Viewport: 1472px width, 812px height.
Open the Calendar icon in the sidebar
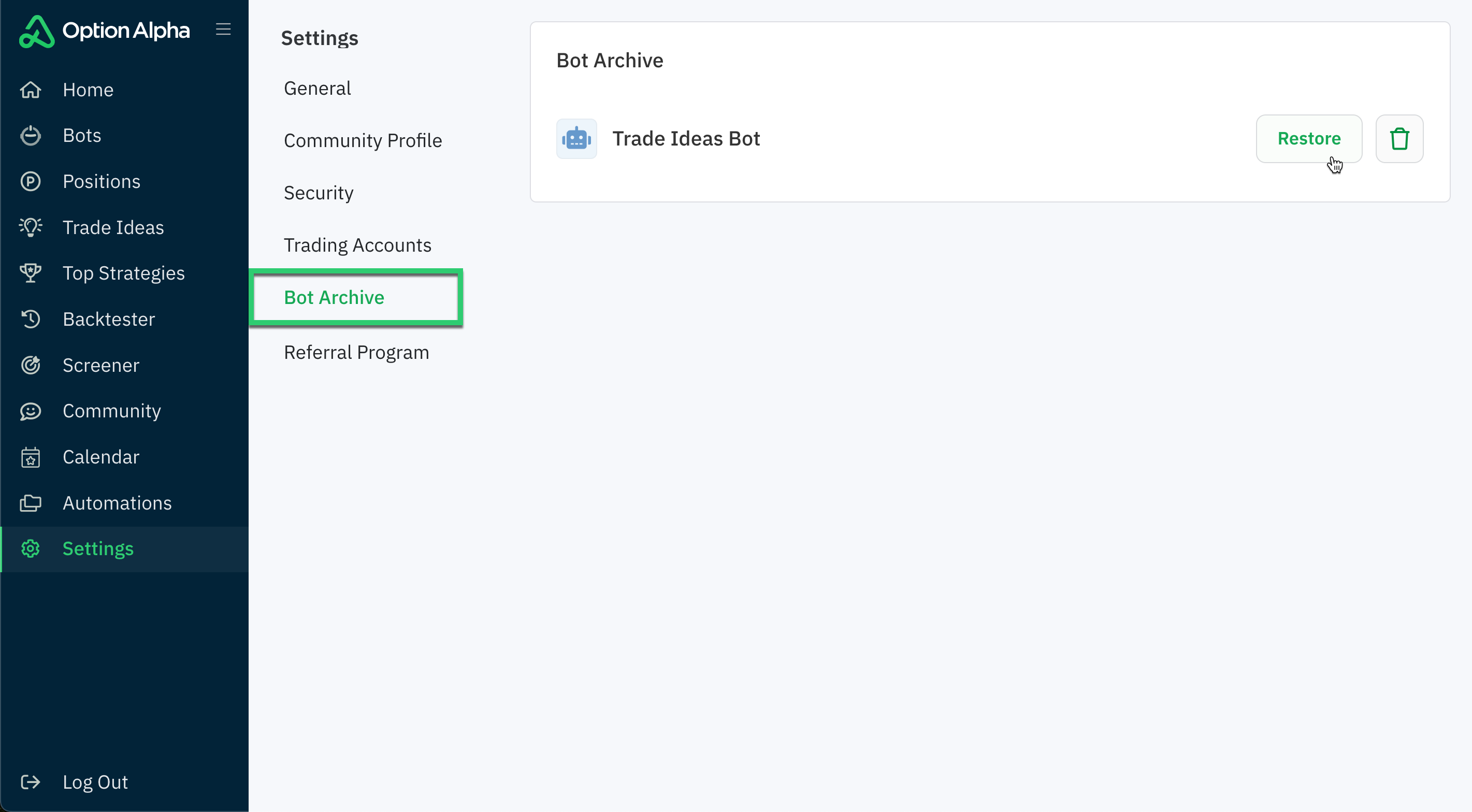coord(31,457)
